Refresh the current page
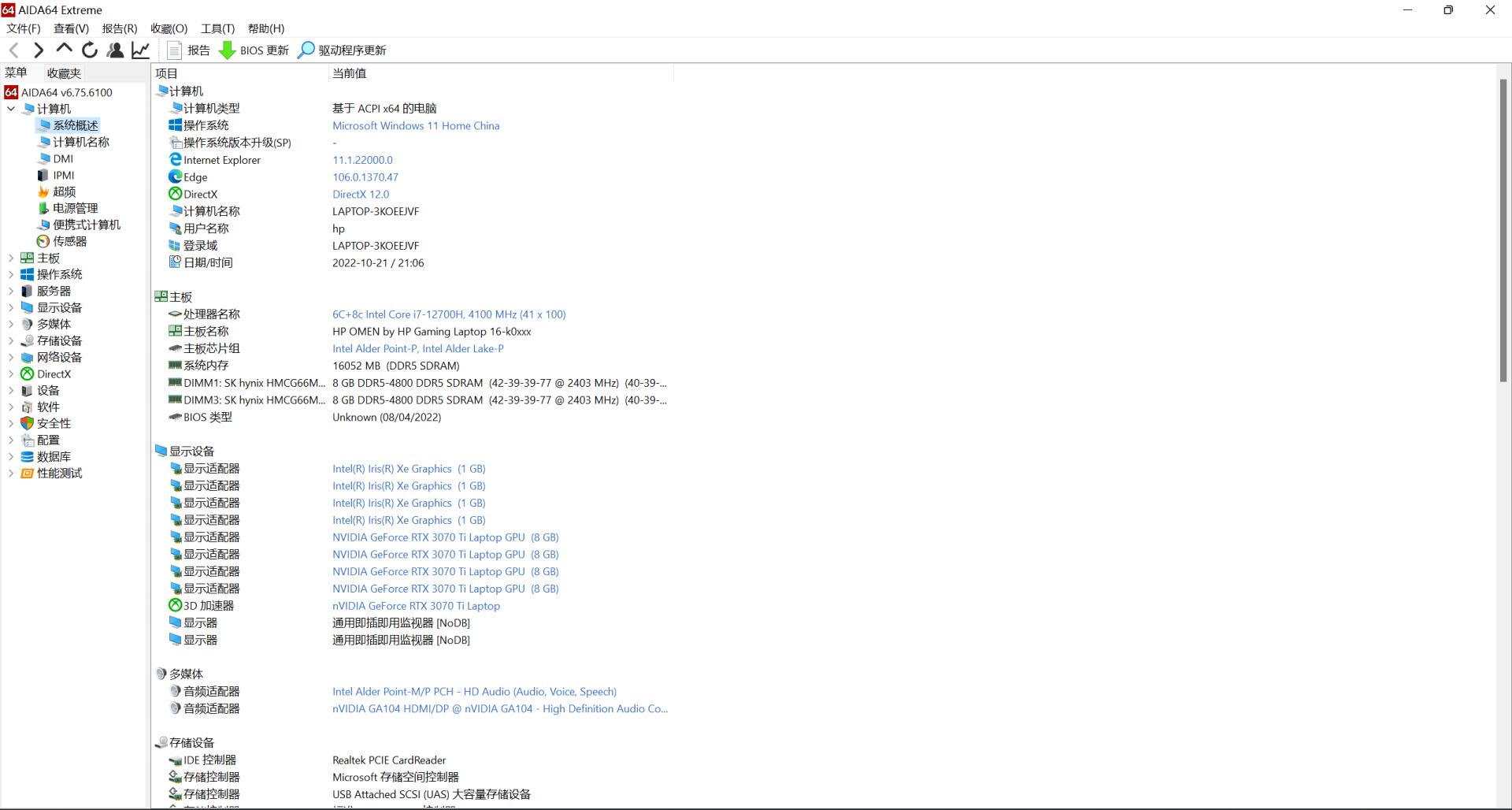 click(x=90, y=50)
